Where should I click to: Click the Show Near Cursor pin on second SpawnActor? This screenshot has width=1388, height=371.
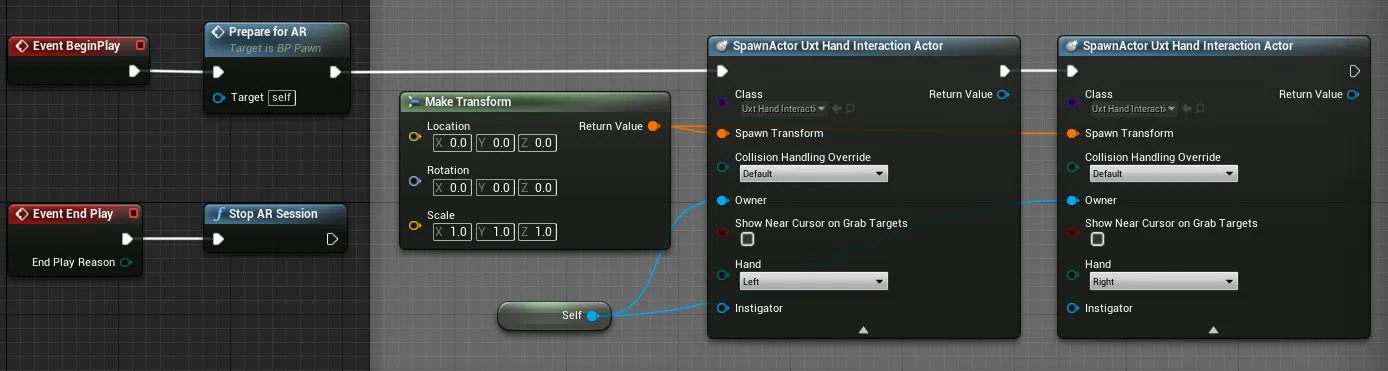point(1073,232)
